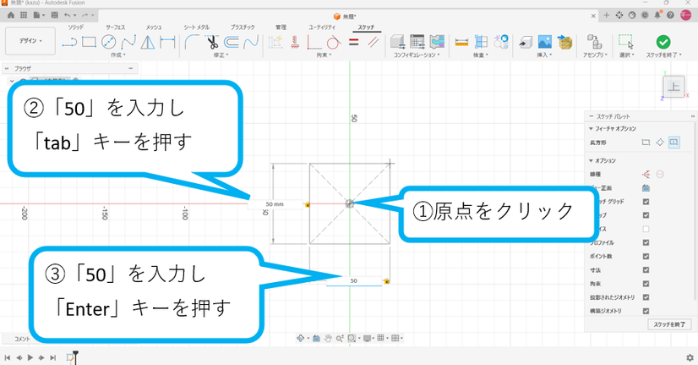Select the Circle tool
Screen dimensions: 698x365
(x=109, y=42)
